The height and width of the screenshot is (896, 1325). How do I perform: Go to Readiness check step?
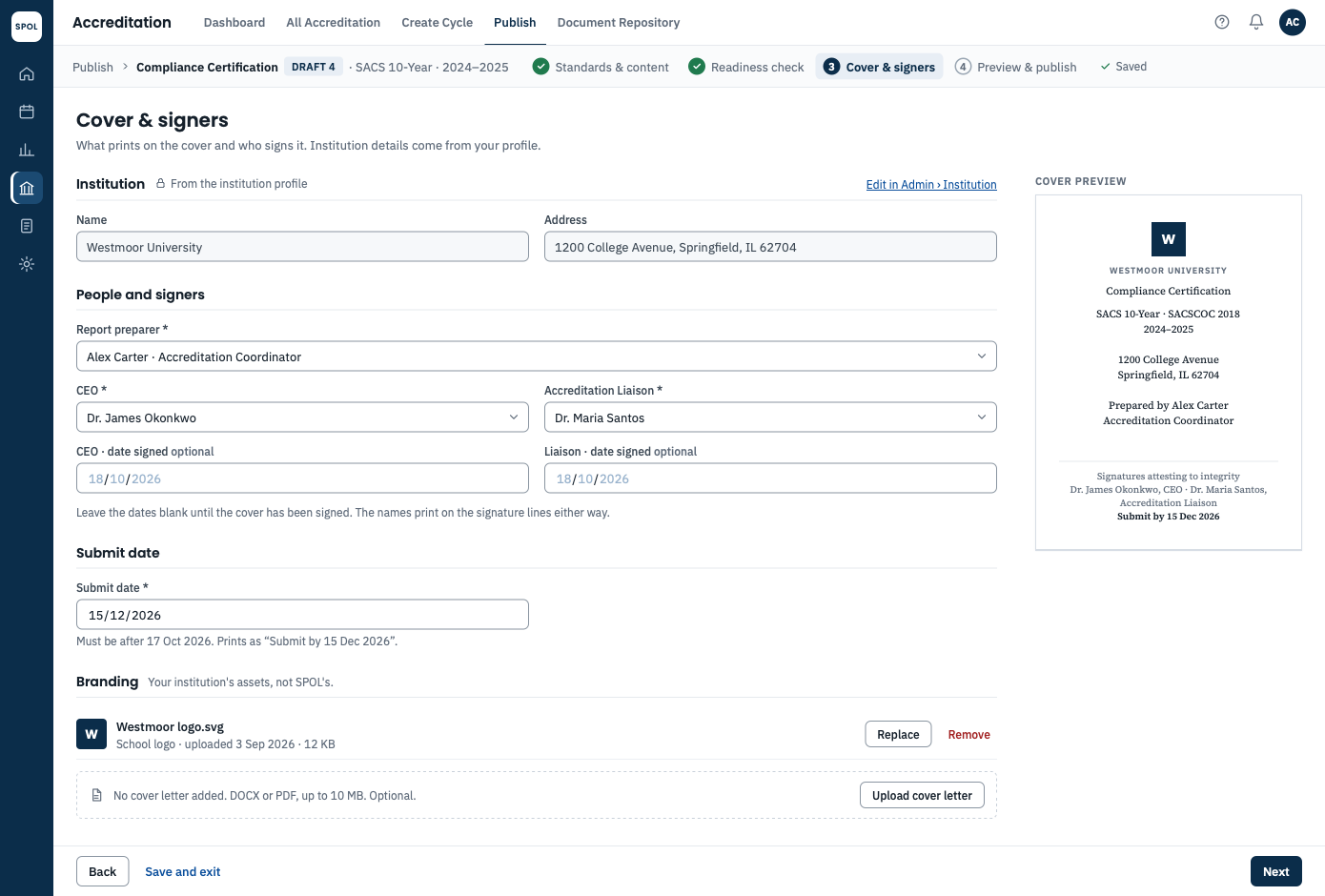[746, 67]
